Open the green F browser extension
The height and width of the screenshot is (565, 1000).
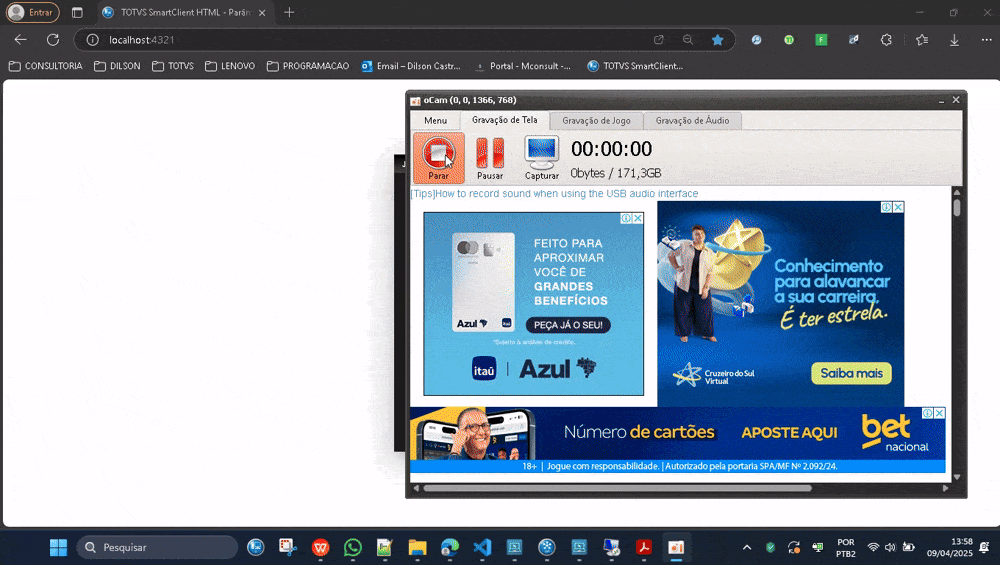coord(821,40)
